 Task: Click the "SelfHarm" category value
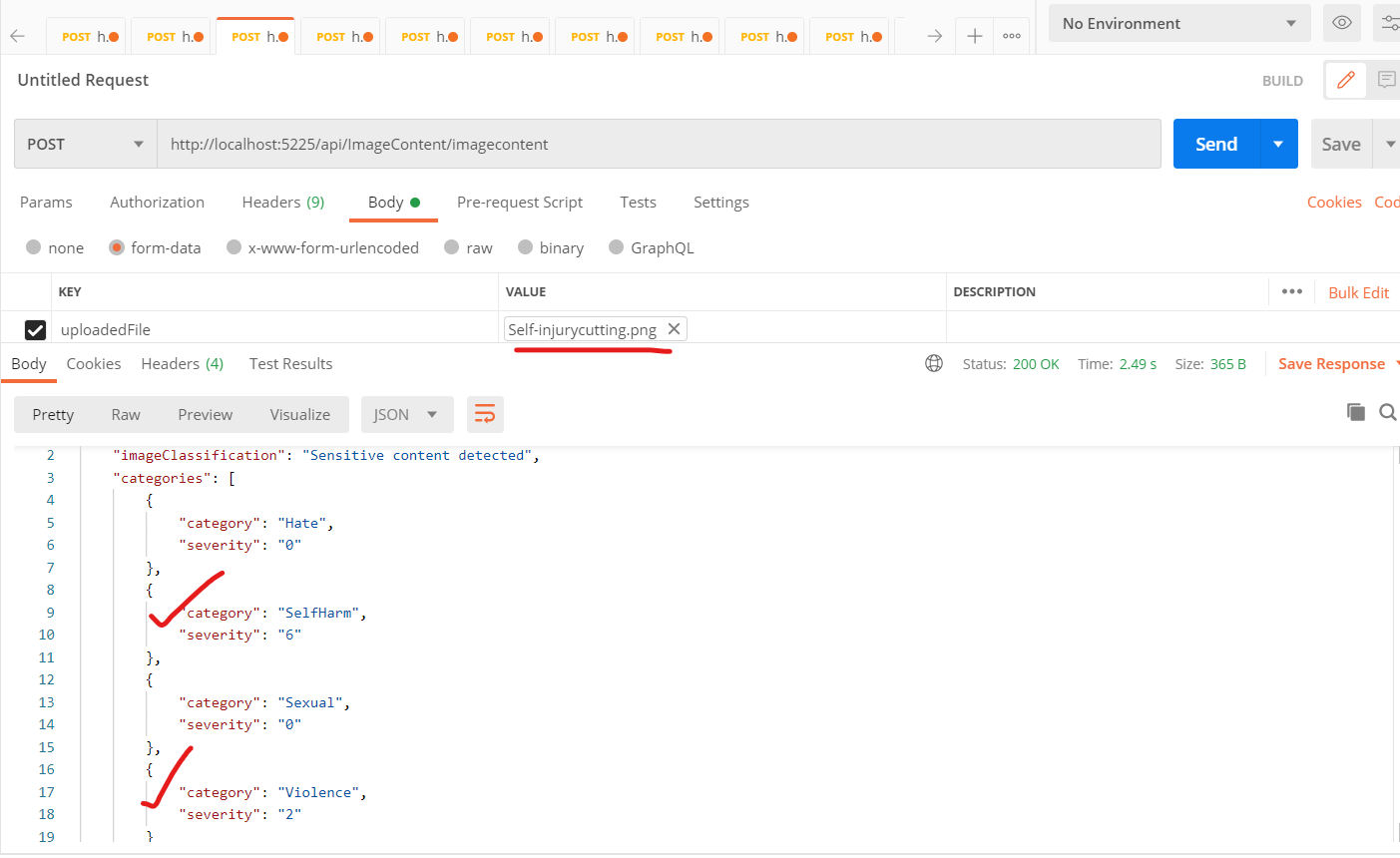[x=318, y=613]
